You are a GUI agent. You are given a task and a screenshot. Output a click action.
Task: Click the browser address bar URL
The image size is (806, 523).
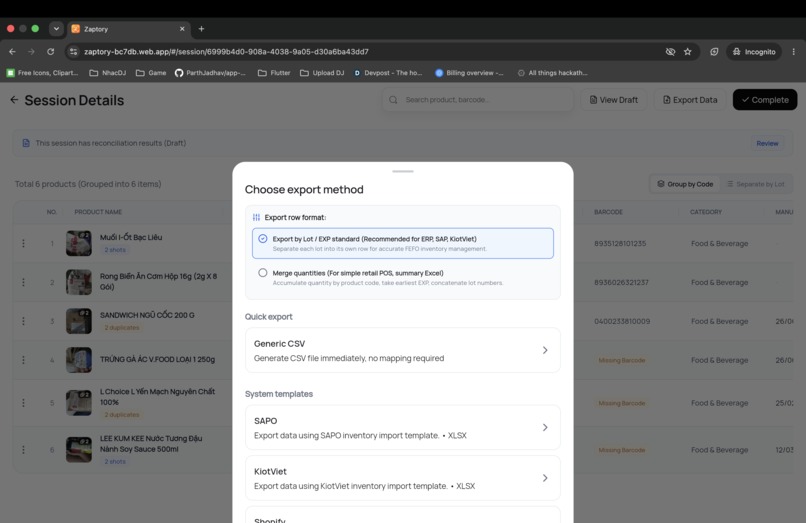pyautogui.click(x=226, y=51)
